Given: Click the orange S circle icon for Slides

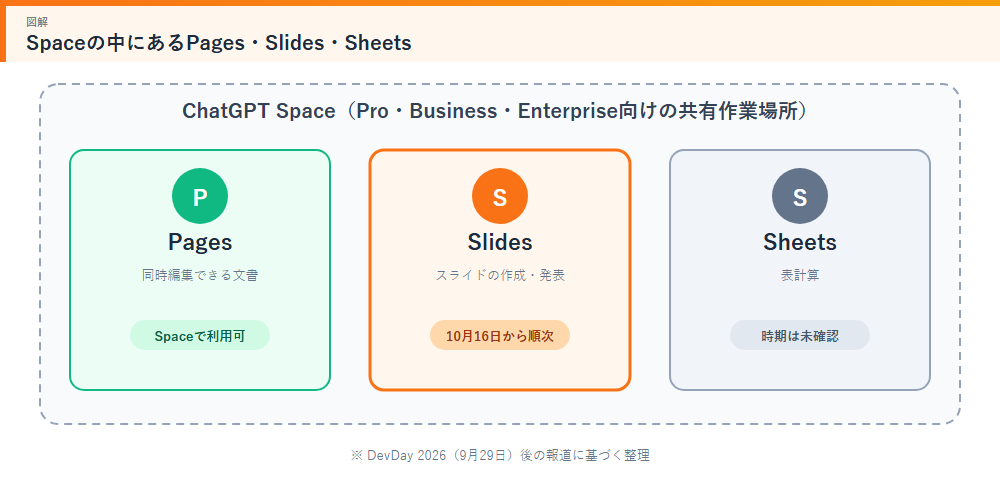Looking at the screenshot, I should tap(499, 196).
